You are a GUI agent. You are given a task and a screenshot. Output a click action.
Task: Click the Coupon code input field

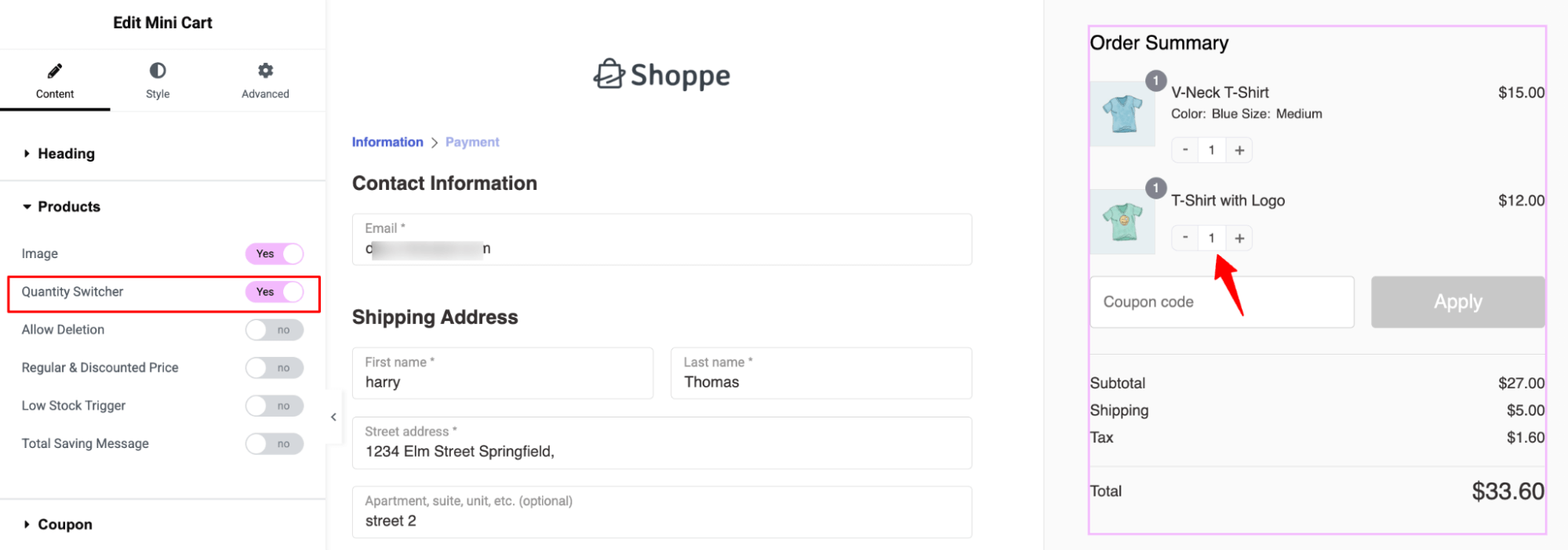tap(1222, 302)
